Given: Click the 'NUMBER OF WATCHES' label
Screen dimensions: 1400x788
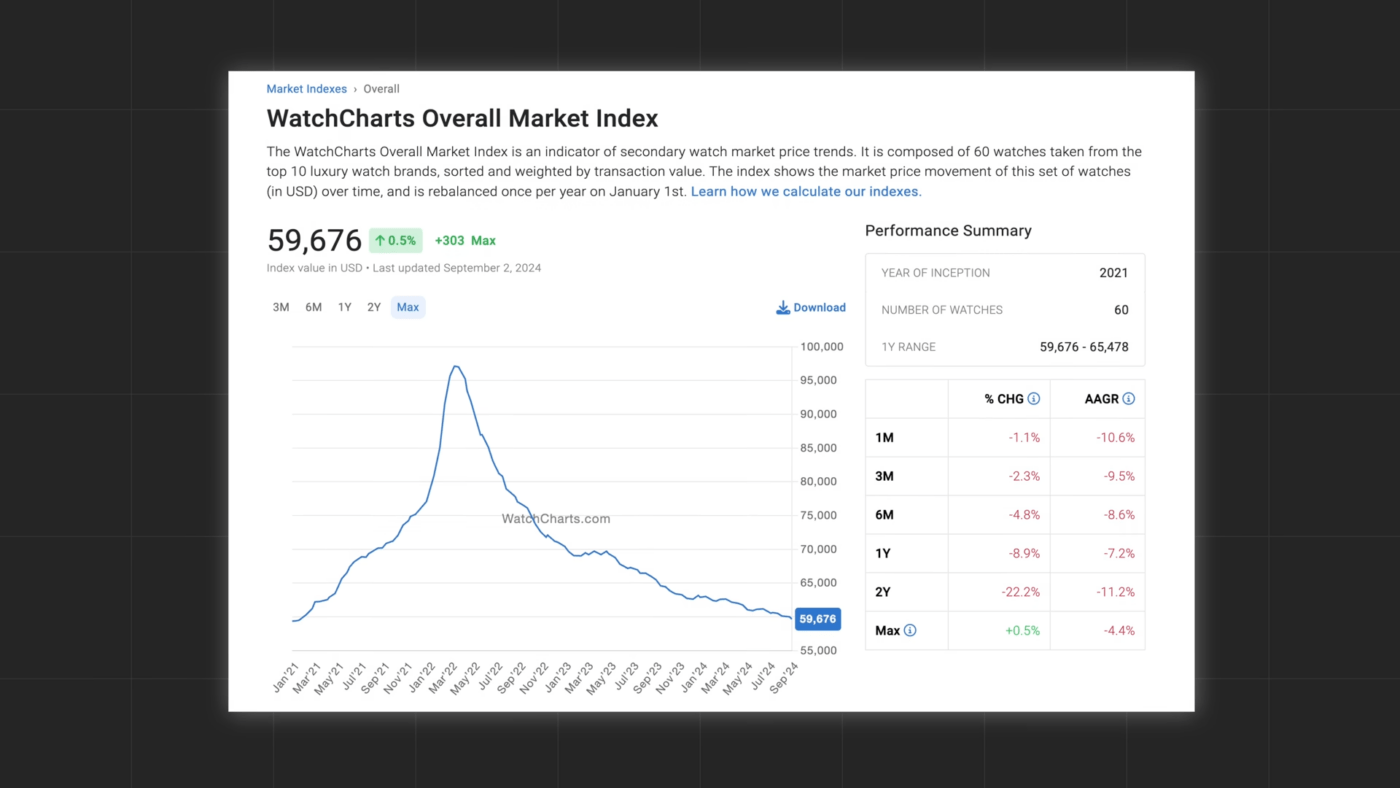Looking at the screenshot, I should pyautogui.click(x=942, y=310).
